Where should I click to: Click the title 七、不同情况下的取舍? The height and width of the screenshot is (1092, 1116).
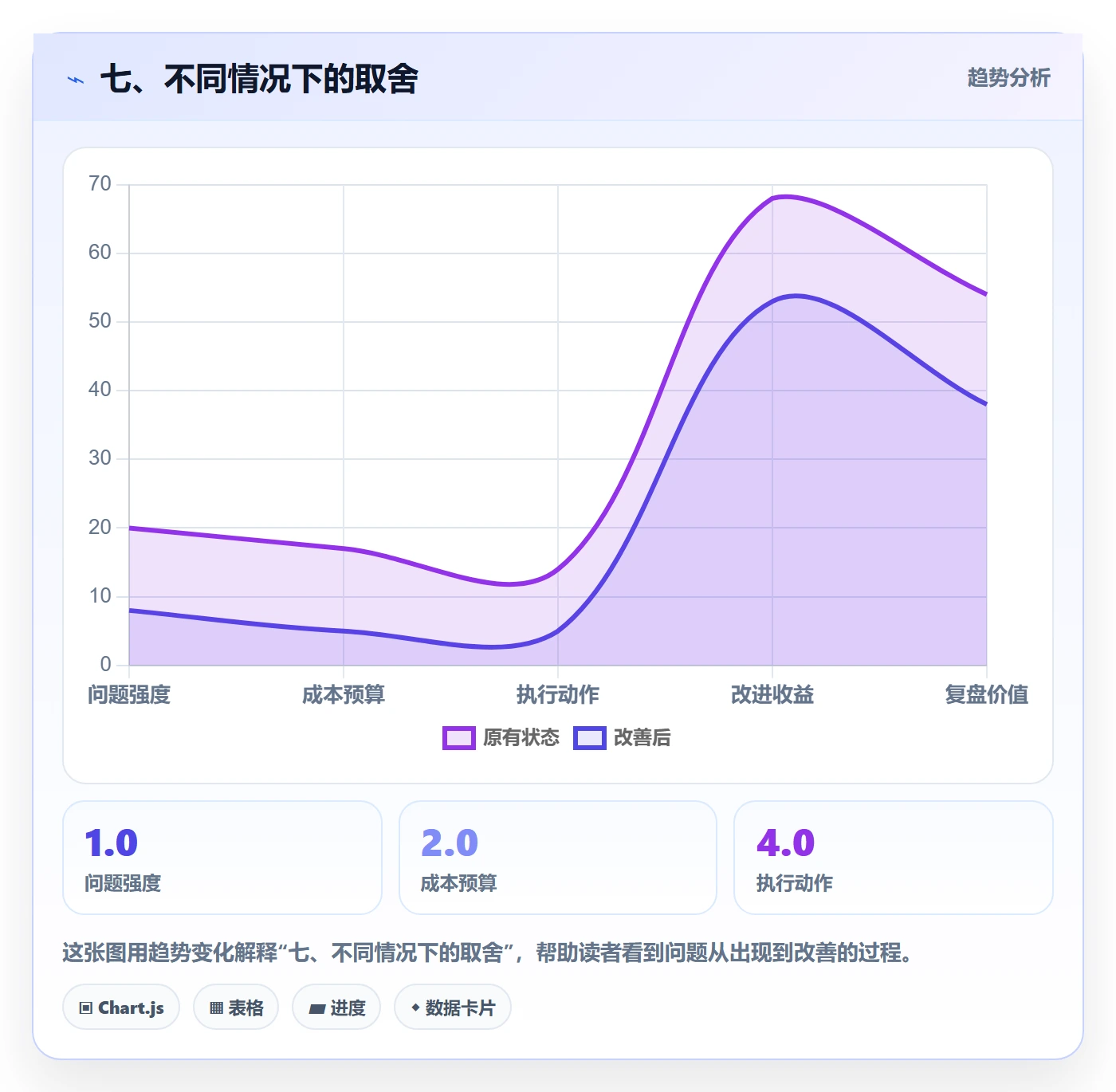pos(259,79)
